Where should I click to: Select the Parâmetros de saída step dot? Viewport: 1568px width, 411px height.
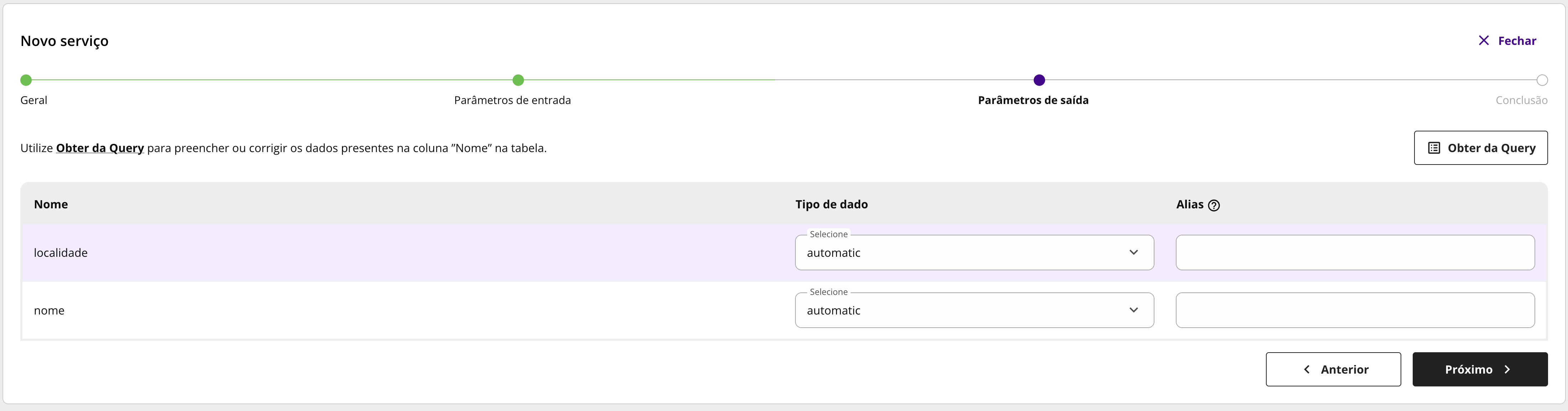[1039, 80]
